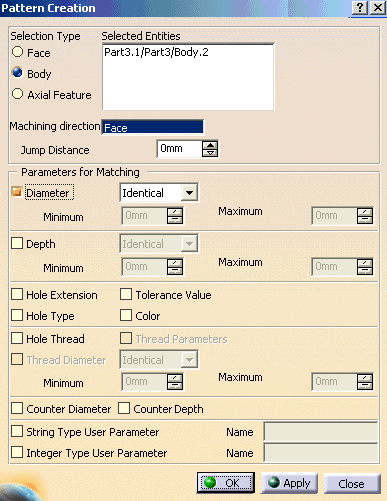Enable Counter Diameter checkbox

click(x=17, y=408)
